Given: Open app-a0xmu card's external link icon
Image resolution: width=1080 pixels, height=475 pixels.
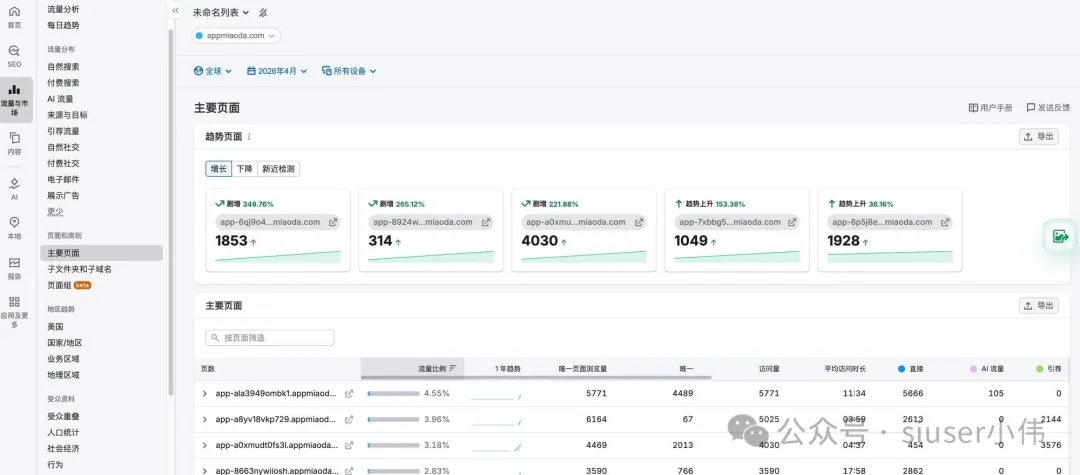Looking at the screenshot, I should (639, 222).
